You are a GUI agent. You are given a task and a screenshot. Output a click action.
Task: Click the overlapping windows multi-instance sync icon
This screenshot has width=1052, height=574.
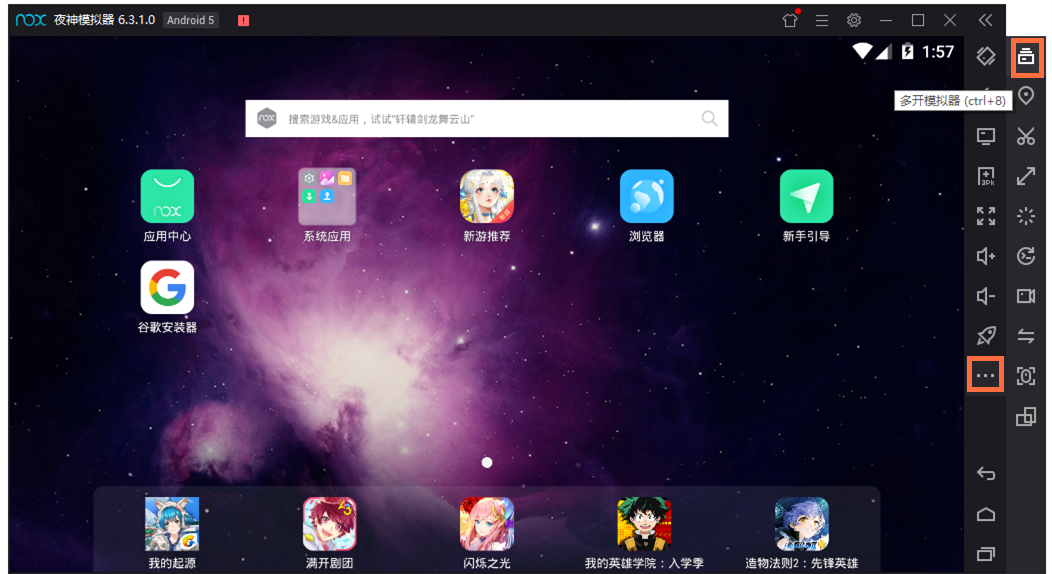[x=1026, y=417]
